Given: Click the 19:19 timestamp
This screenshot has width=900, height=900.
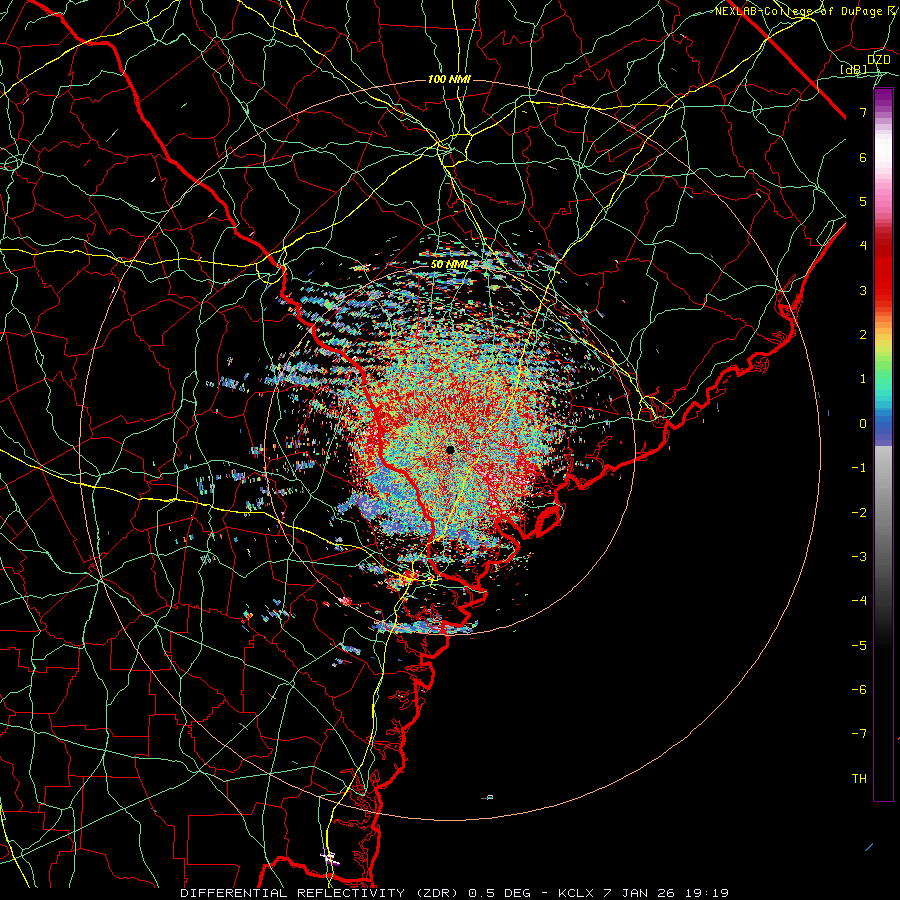Looking at the screenshot, I should pos(706,893).
